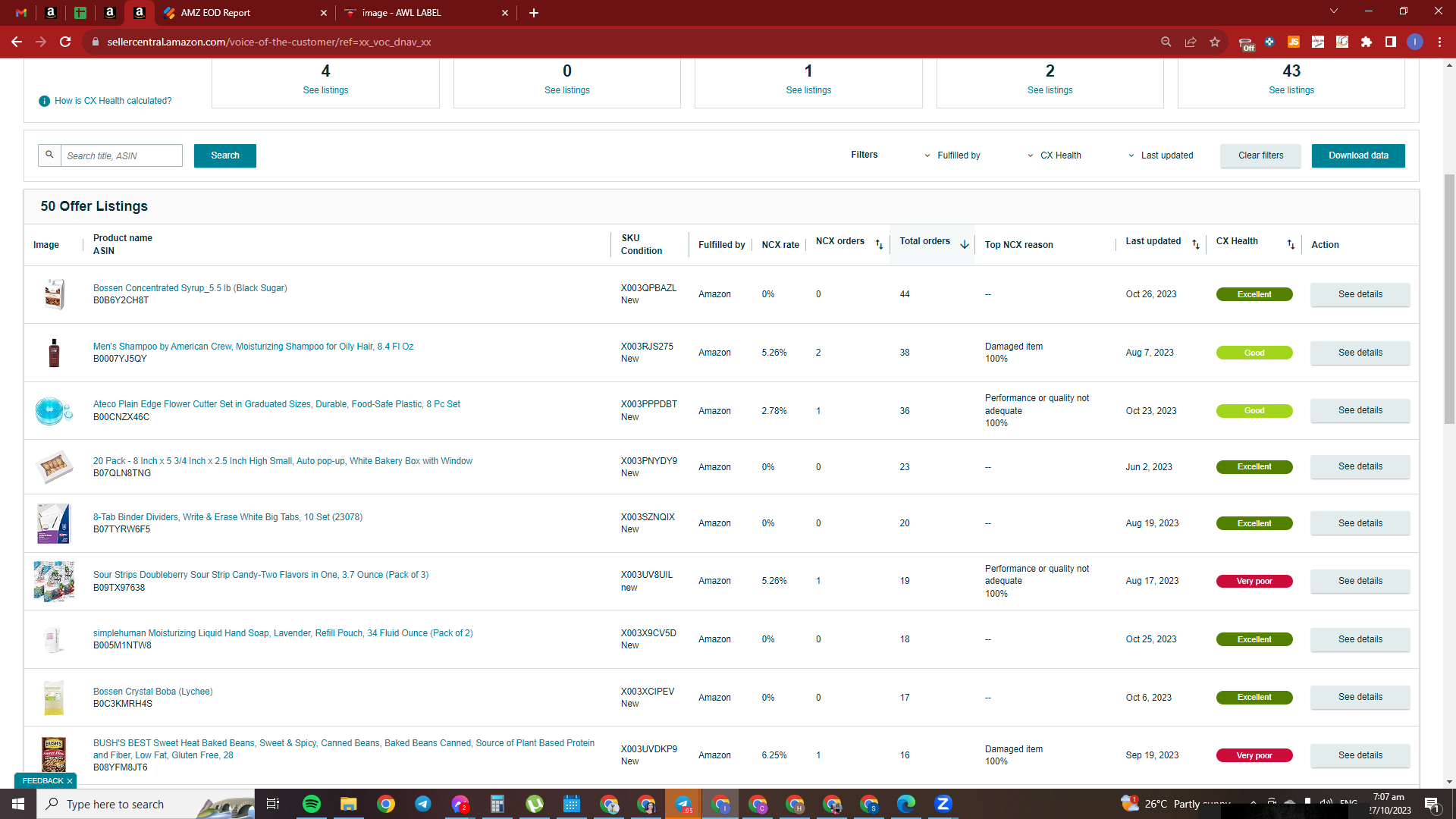Reload the Seller Central page

coord(65,42)
